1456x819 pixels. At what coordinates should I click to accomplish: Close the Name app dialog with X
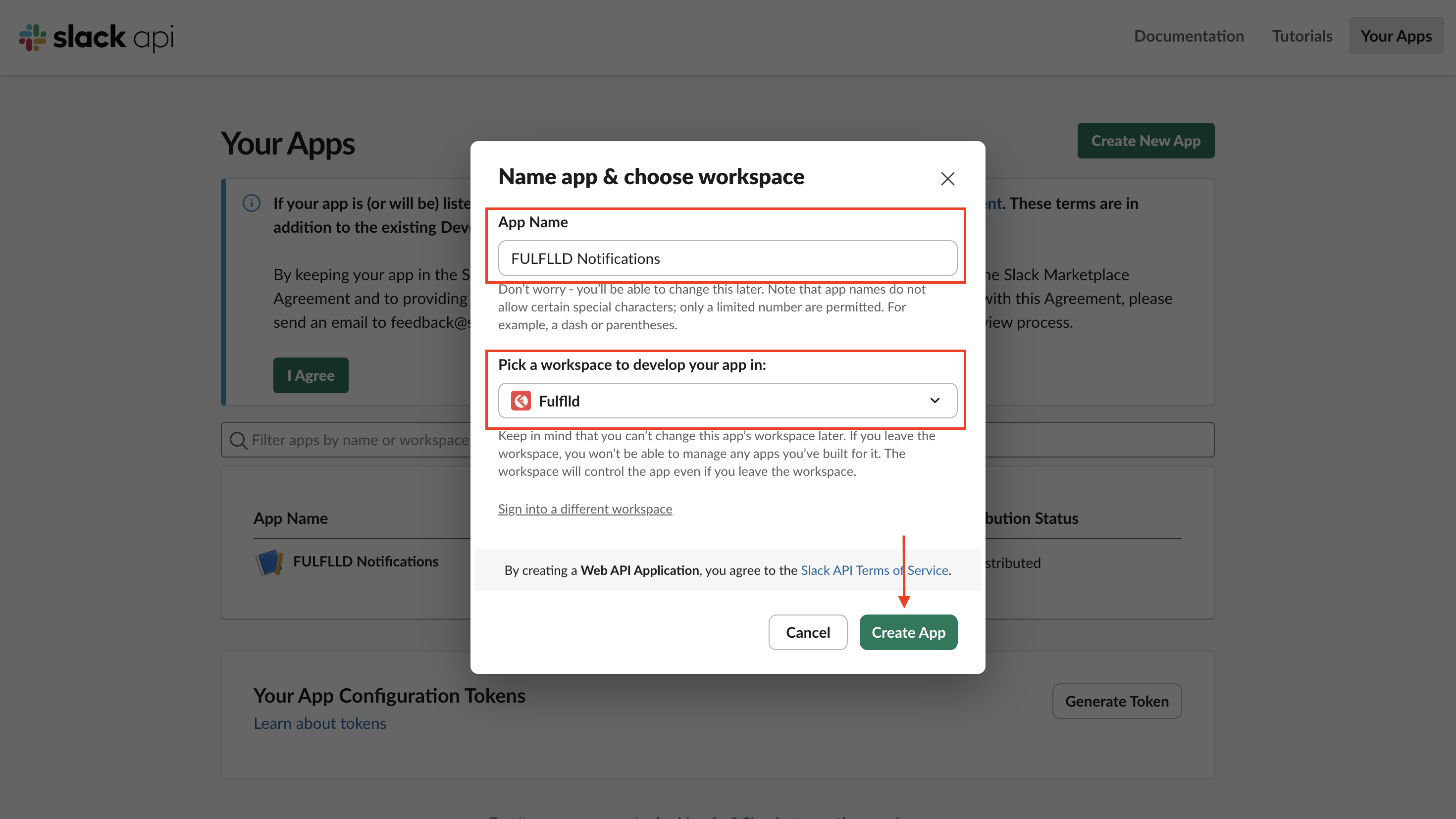tap(947, 179)
